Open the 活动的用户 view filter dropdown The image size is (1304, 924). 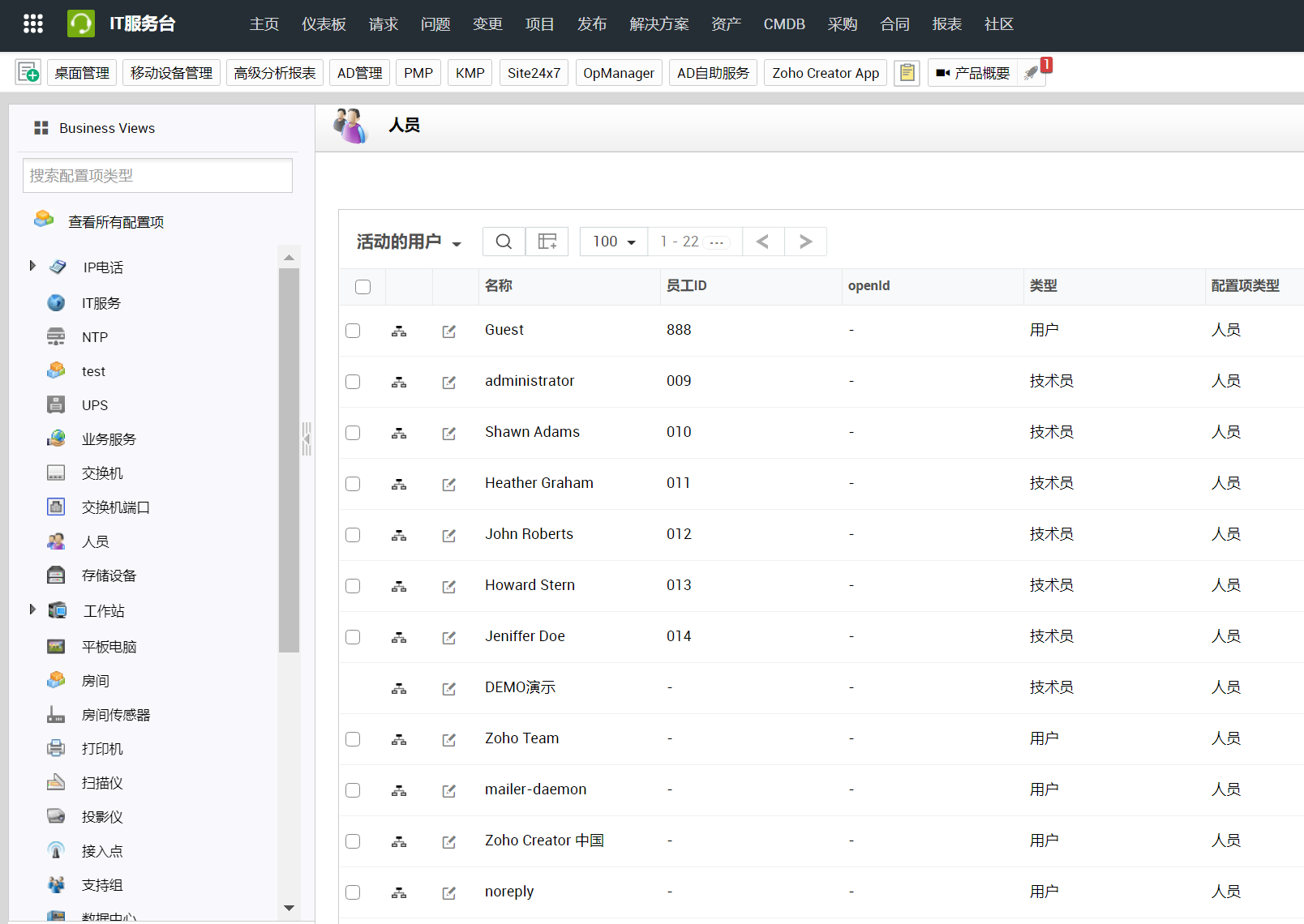(x=409, y=242)
